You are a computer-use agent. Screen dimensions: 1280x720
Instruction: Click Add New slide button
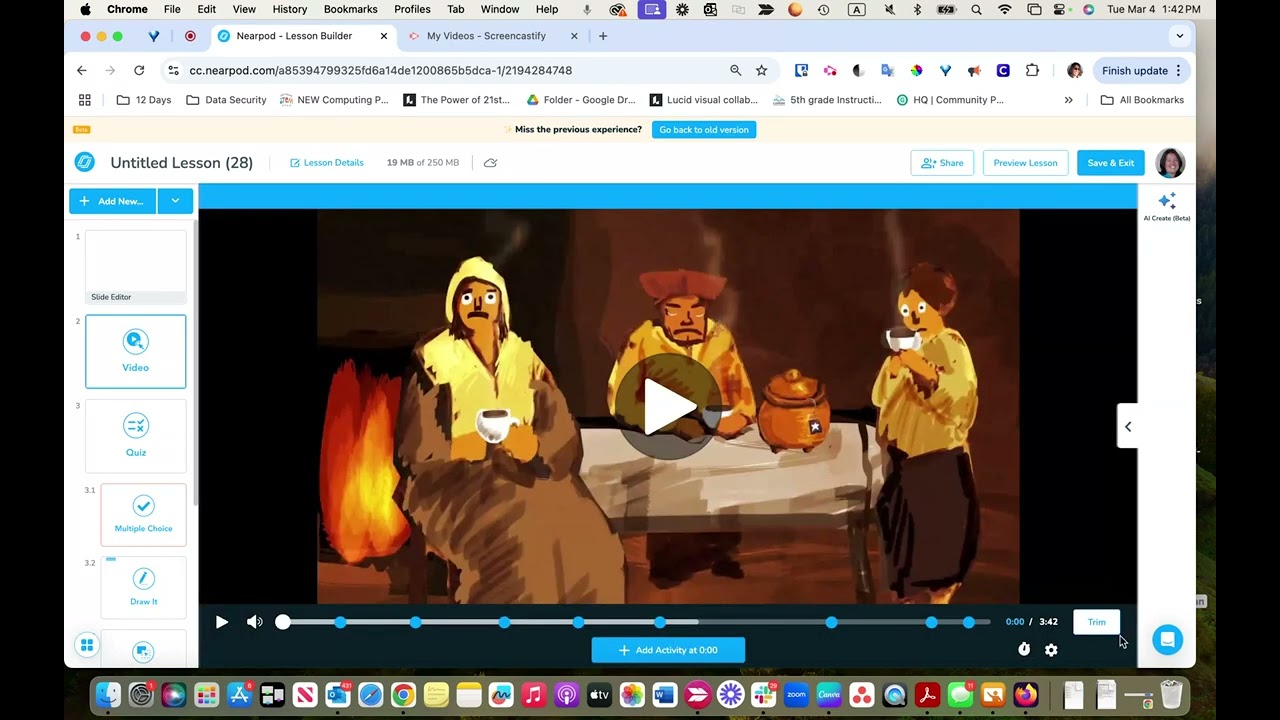[x=113, y=201]
